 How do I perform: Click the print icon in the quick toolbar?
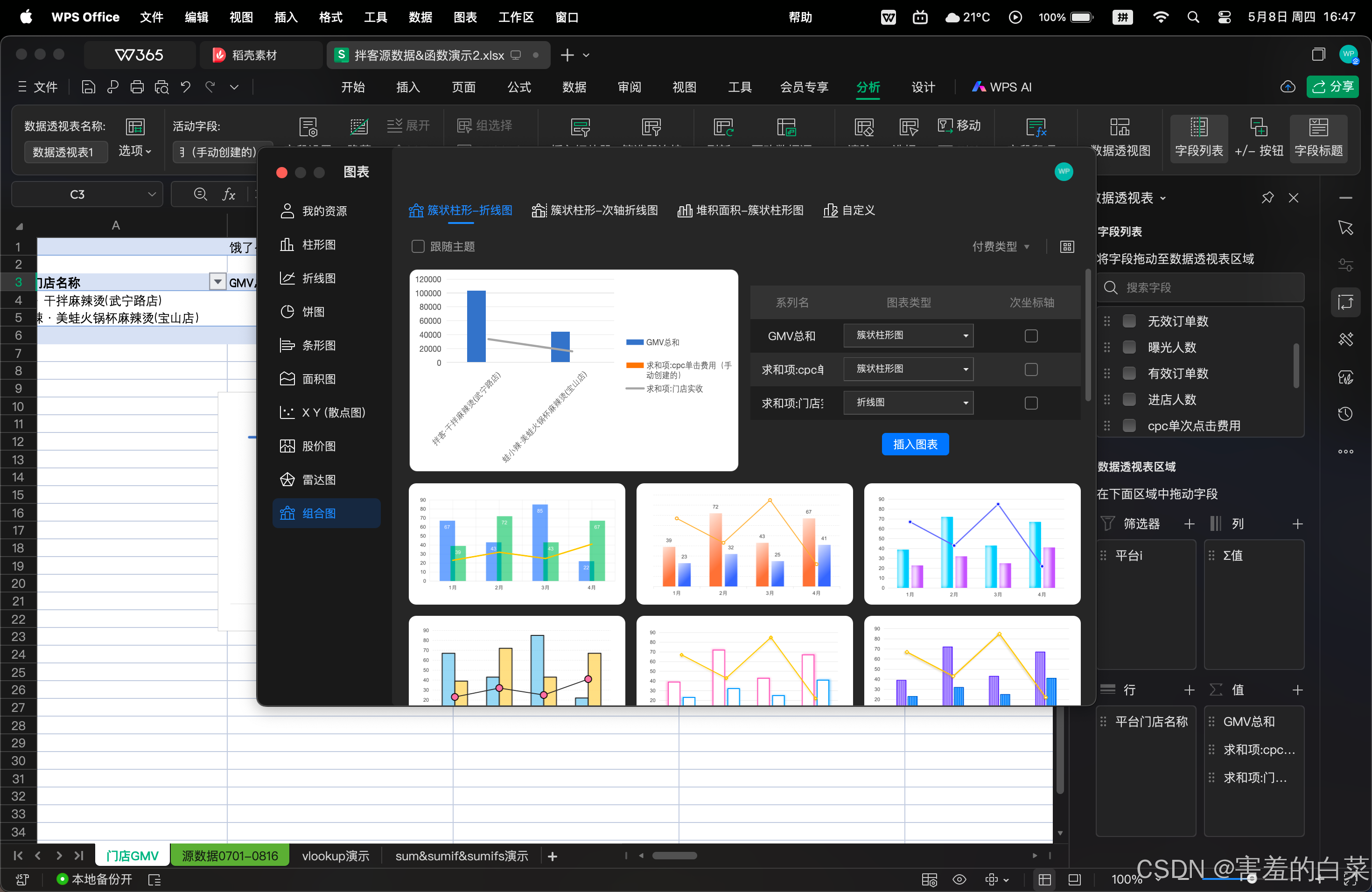137,87
